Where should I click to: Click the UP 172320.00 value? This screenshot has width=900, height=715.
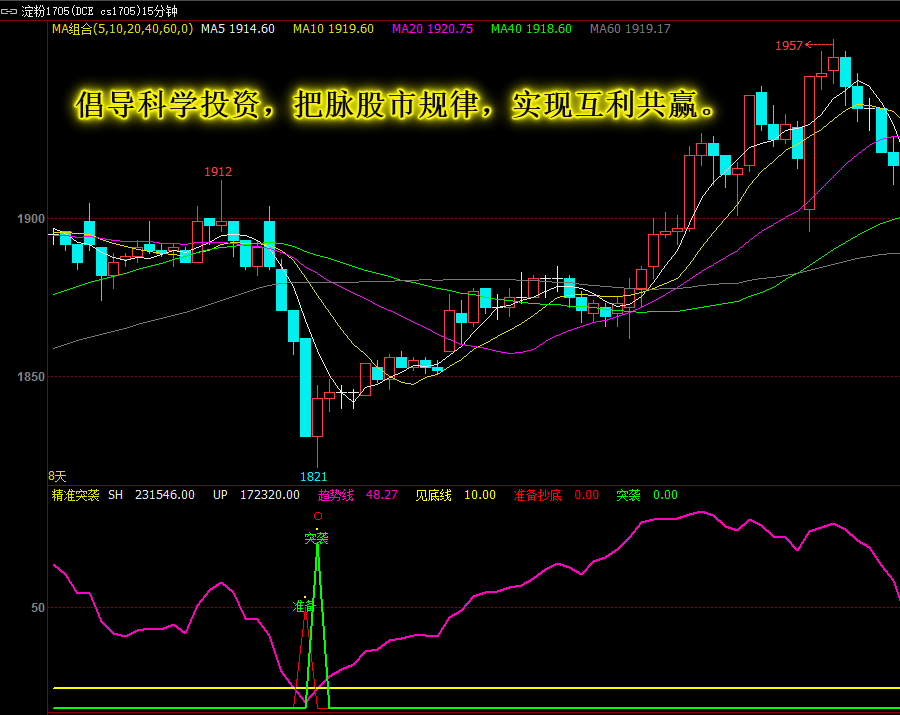(256, 495)
